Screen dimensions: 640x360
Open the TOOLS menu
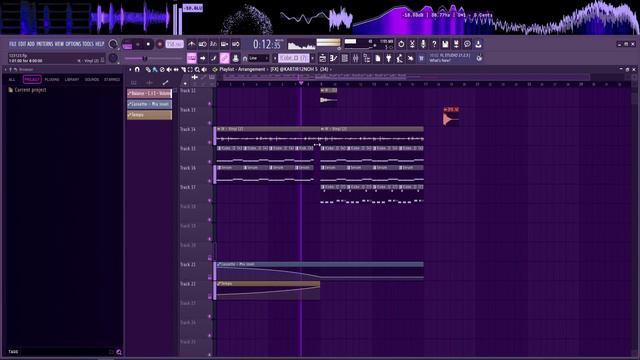tap(88, 44)
